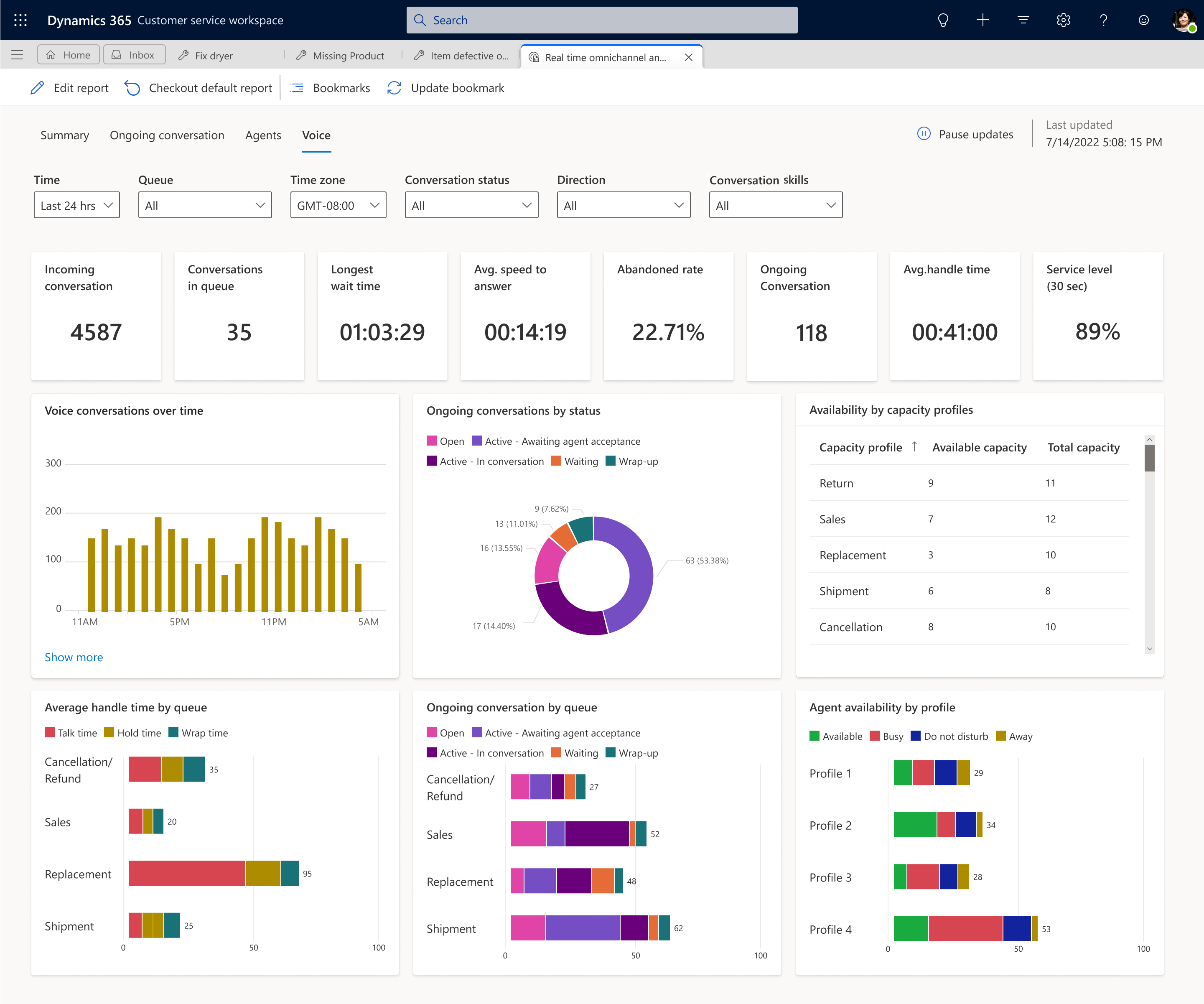The image size is (1204, 1004).
Task: Click the Update bookmark icon
Action: (x=395, y=88)
